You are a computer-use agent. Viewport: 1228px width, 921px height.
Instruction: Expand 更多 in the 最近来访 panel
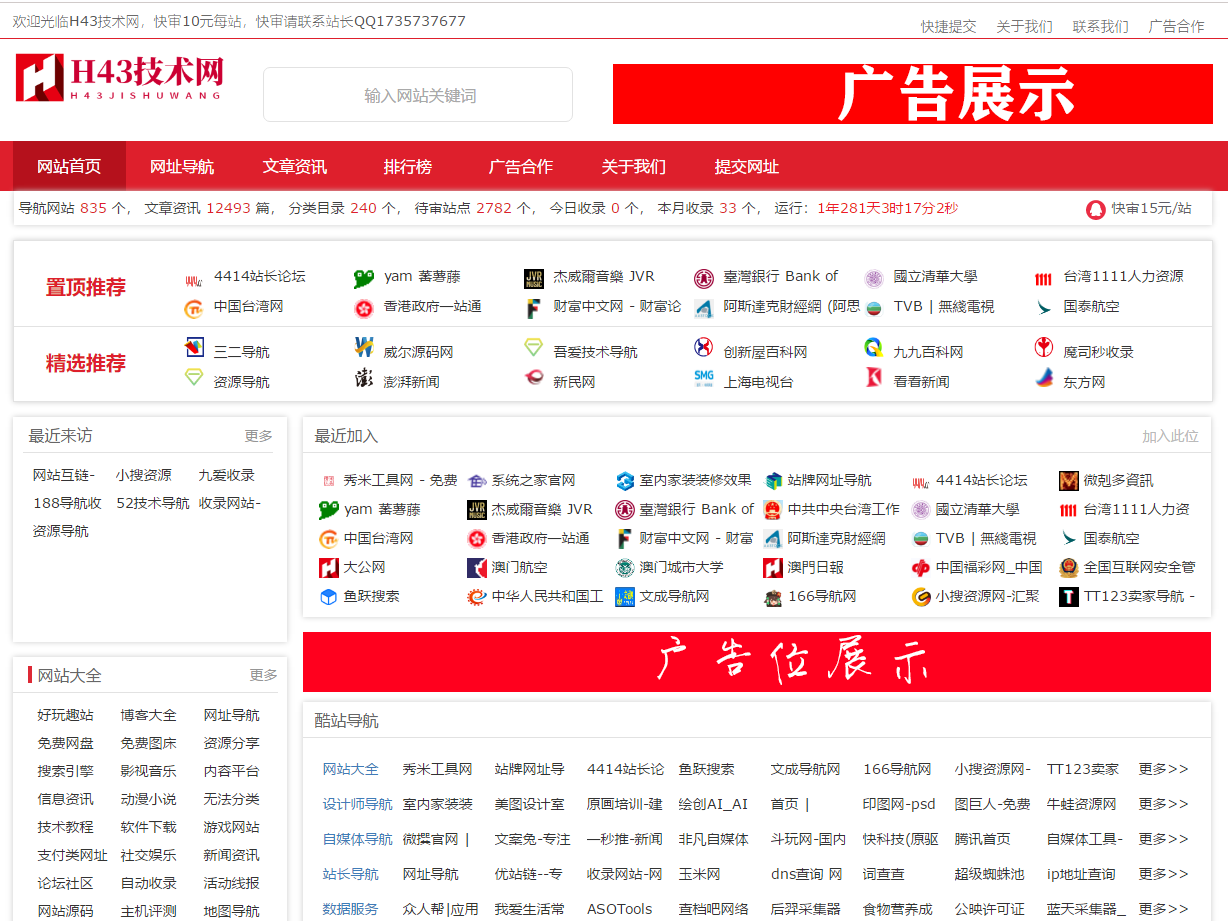[258, 436]
